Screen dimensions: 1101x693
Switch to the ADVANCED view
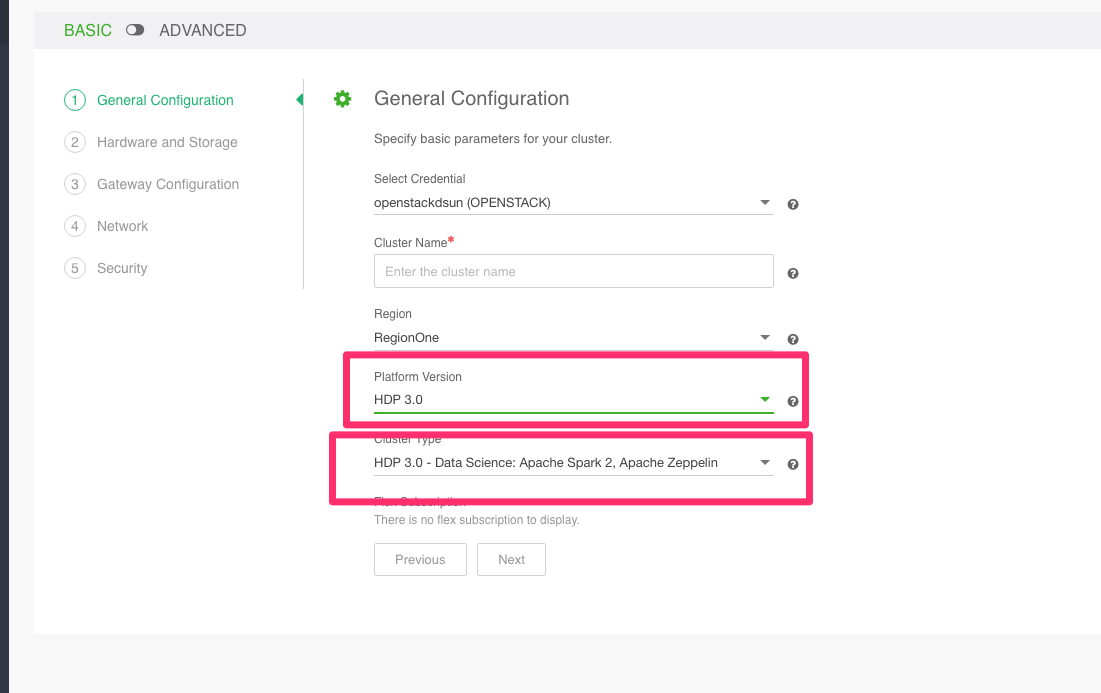pyautogui.click(x=202, y=30)
